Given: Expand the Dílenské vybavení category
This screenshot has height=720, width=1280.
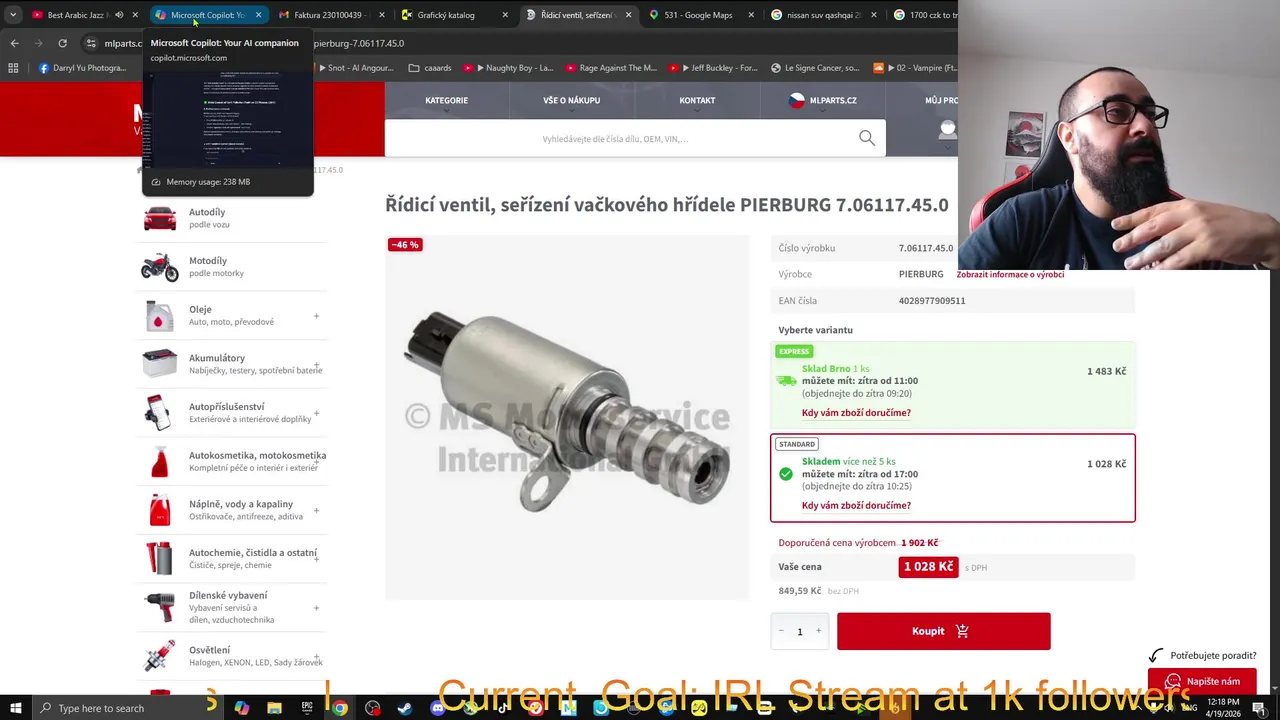Looking at the screenshot, I should click(x=316, y=608).
